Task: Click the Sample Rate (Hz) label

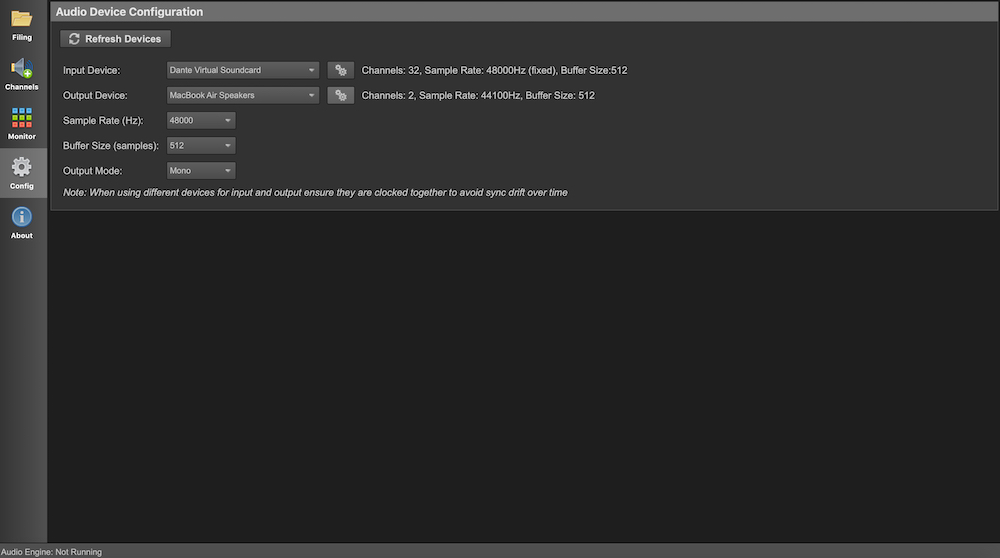Action: coord(103,120)
